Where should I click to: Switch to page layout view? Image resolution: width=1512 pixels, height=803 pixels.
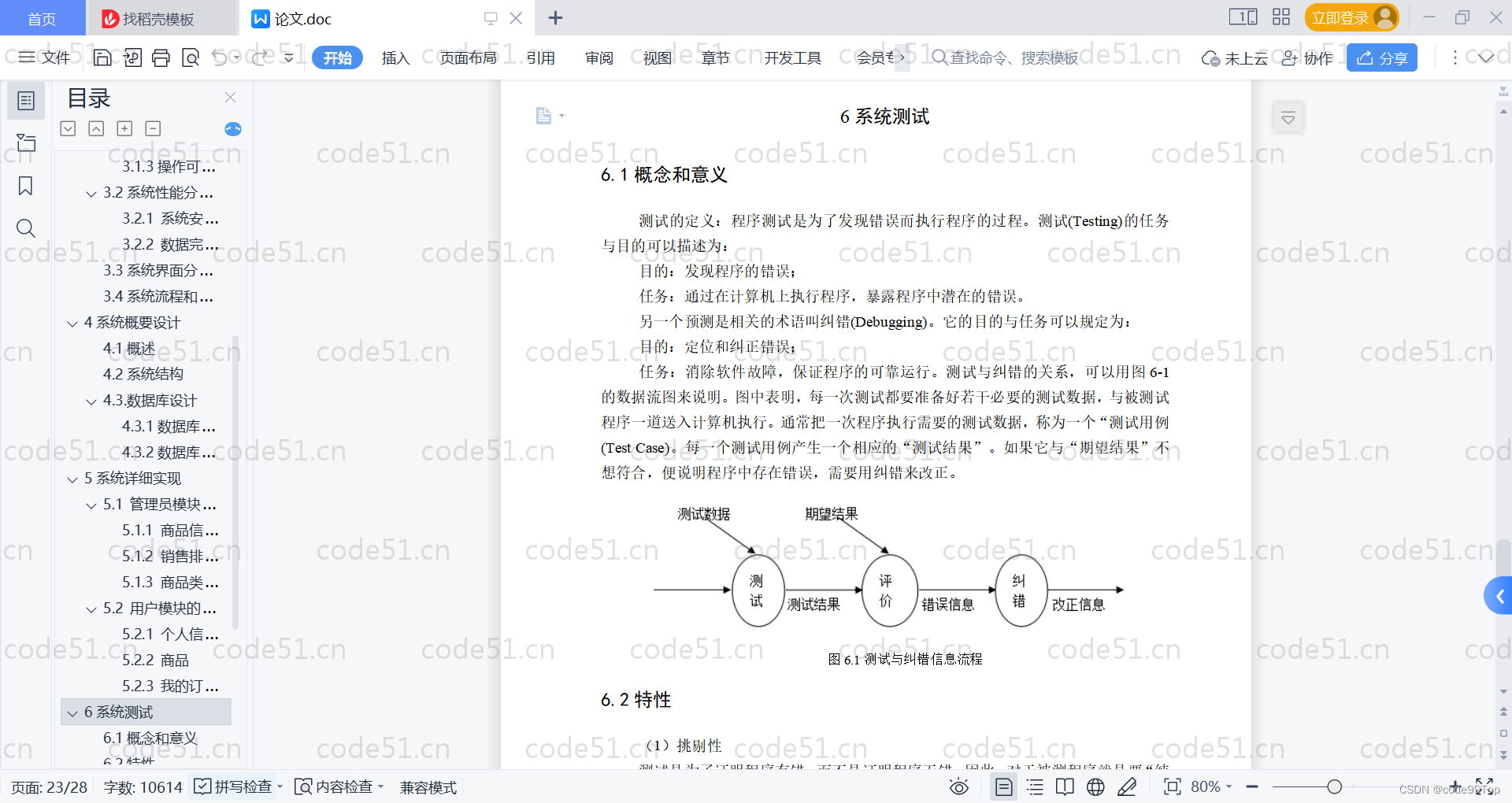[1004, 786]
